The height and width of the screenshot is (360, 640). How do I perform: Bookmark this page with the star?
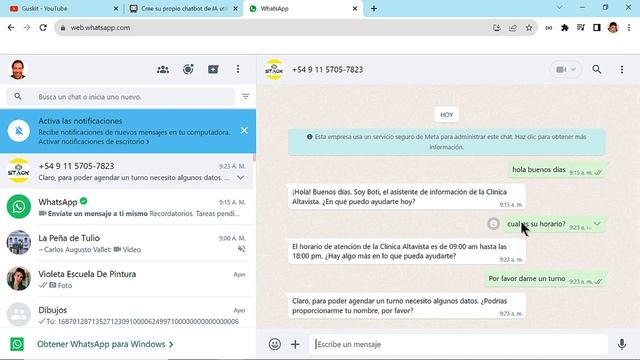pyautogui.click(x=529, y=27)
